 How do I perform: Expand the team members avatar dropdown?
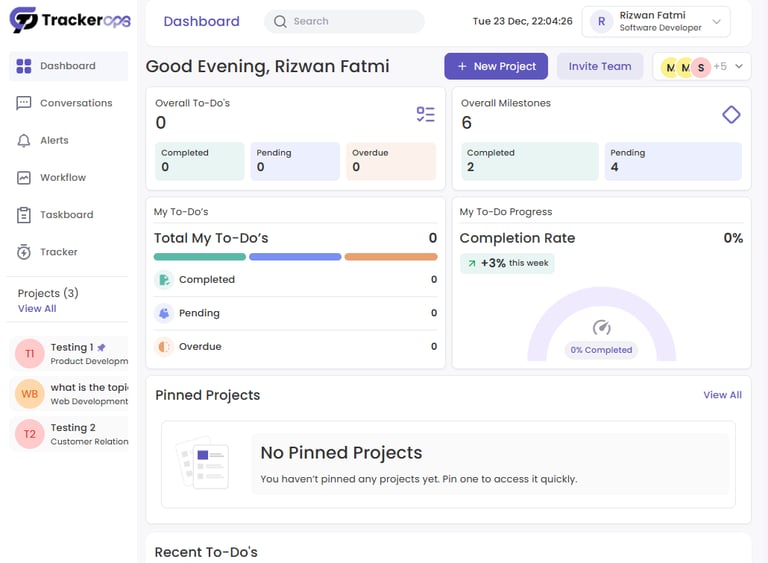(x=739, y=67)
